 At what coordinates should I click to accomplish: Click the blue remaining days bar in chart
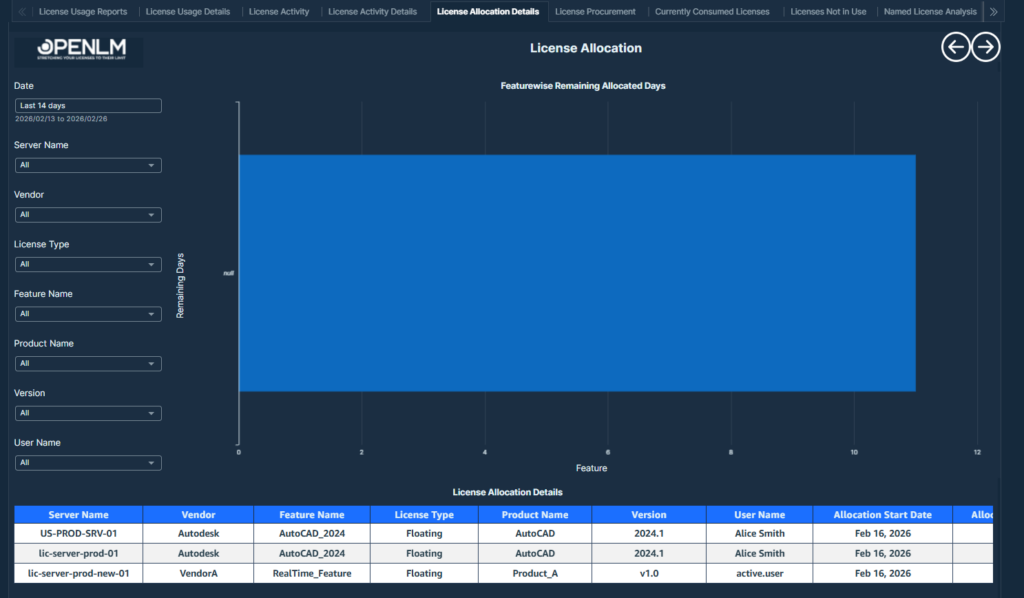[x=577, y=272]
